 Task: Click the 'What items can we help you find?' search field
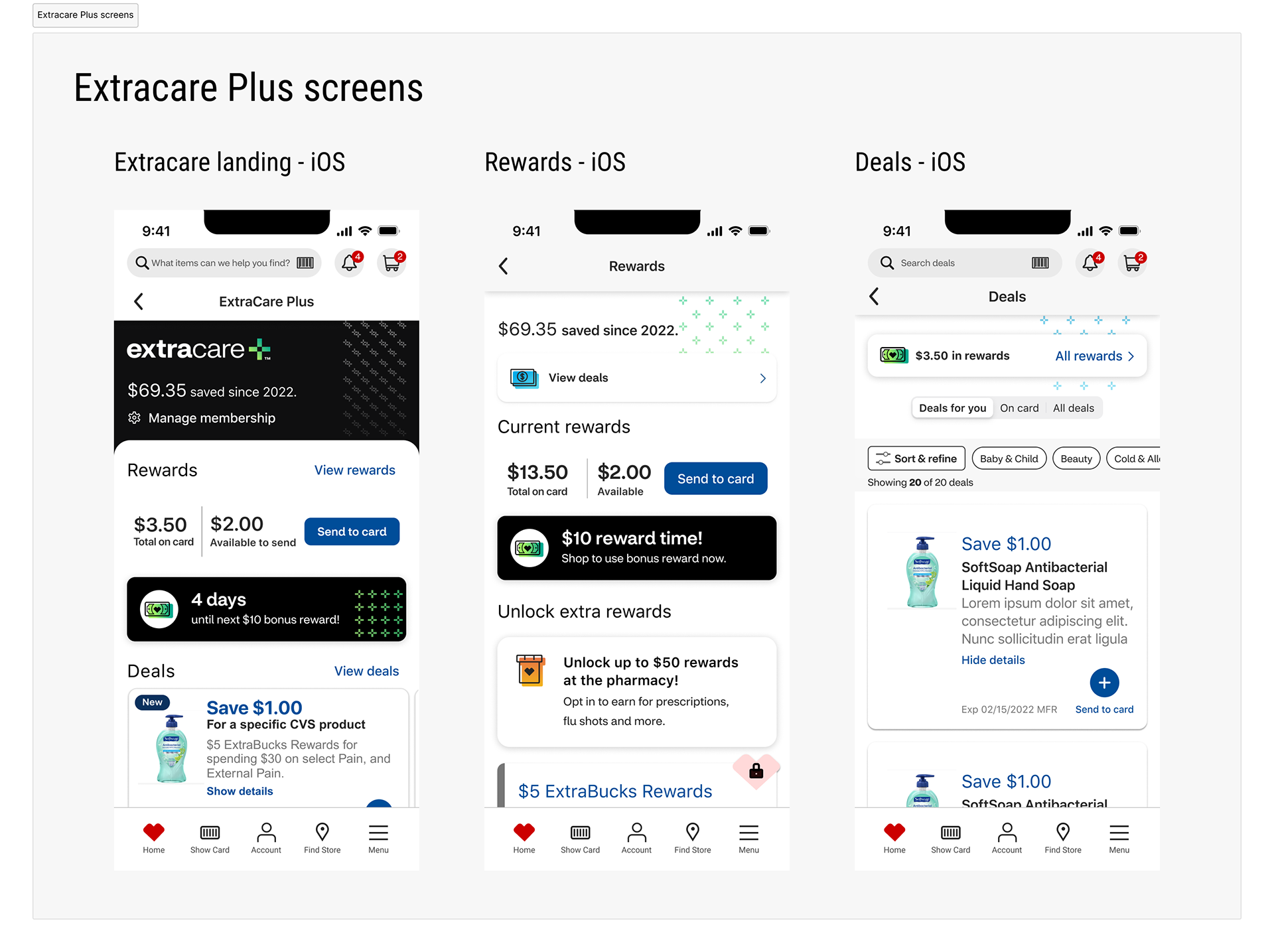224,263
